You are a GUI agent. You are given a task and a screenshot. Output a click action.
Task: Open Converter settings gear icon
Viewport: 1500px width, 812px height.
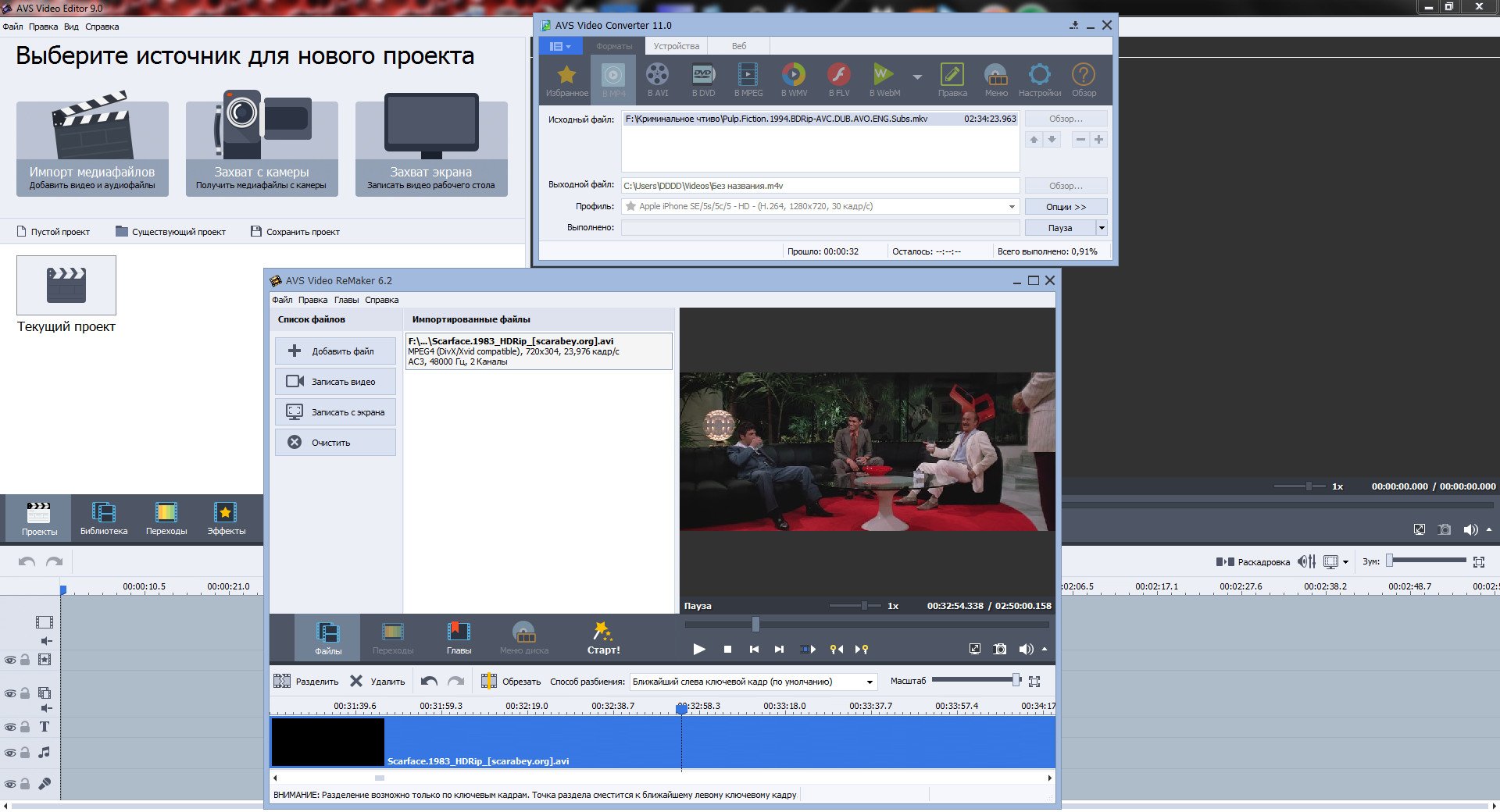pos(1039,76)
